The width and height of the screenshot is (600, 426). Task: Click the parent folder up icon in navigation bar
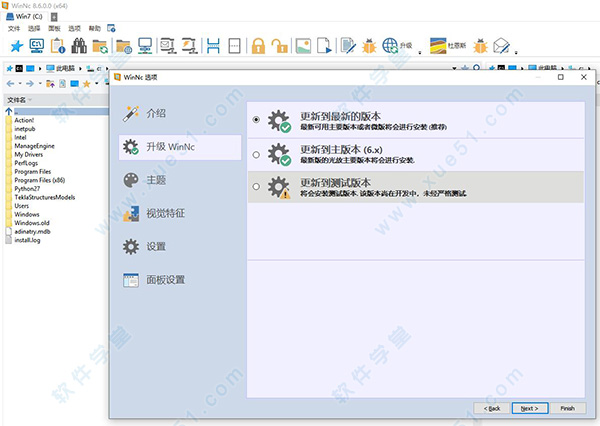click(50, 83)
